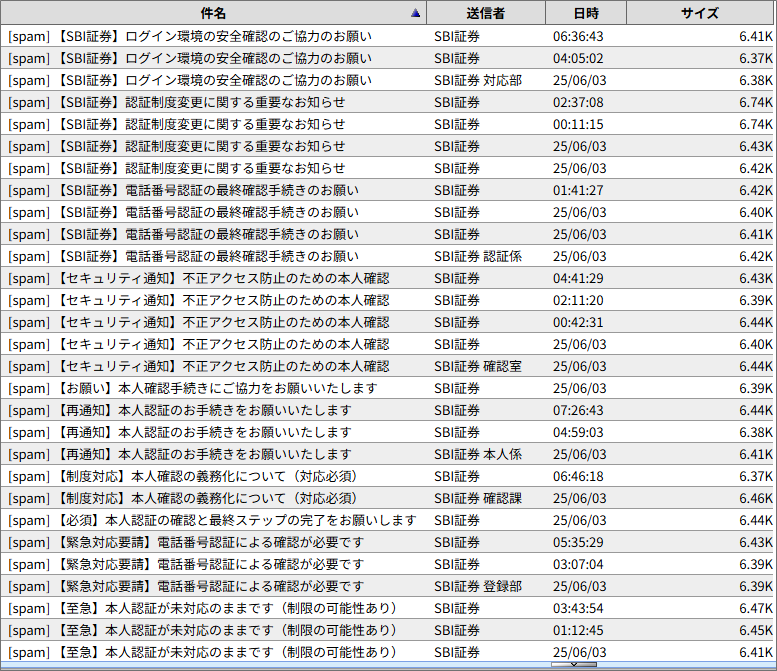The height and width of the screenshot is (671, 777).
Task: Select the 【再通知】 email received at 04:59:03
Action: [x=387, y=432]
